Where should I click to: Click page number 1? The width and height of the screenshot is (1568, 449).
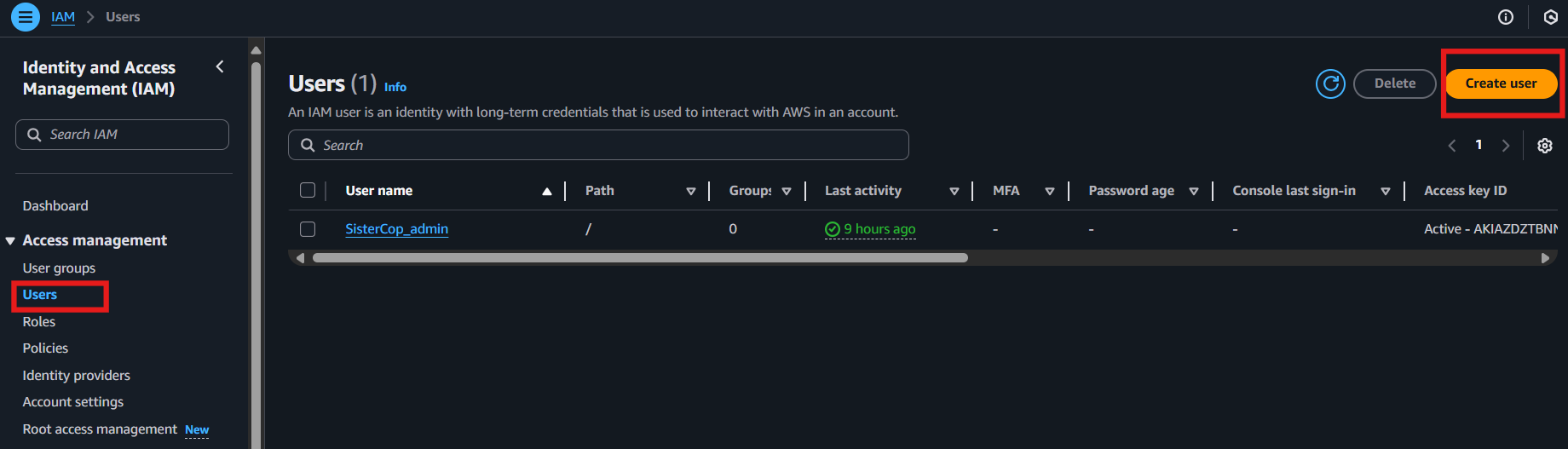pos(1479,145)
